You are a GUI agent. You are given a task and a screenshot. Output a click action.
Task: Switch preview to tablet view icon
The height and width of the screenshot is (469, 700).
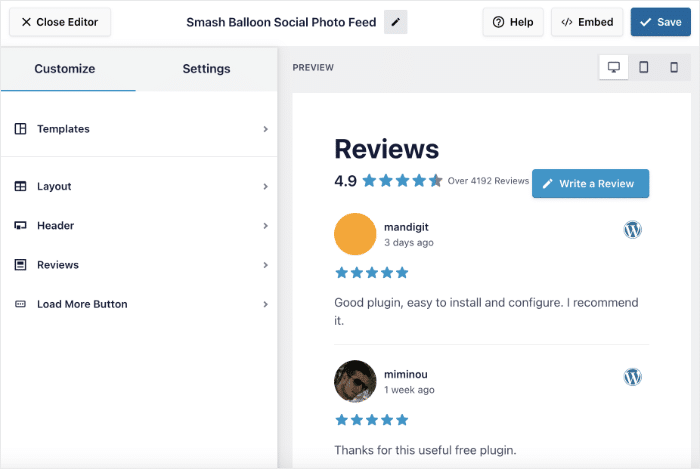click(644, 67)
